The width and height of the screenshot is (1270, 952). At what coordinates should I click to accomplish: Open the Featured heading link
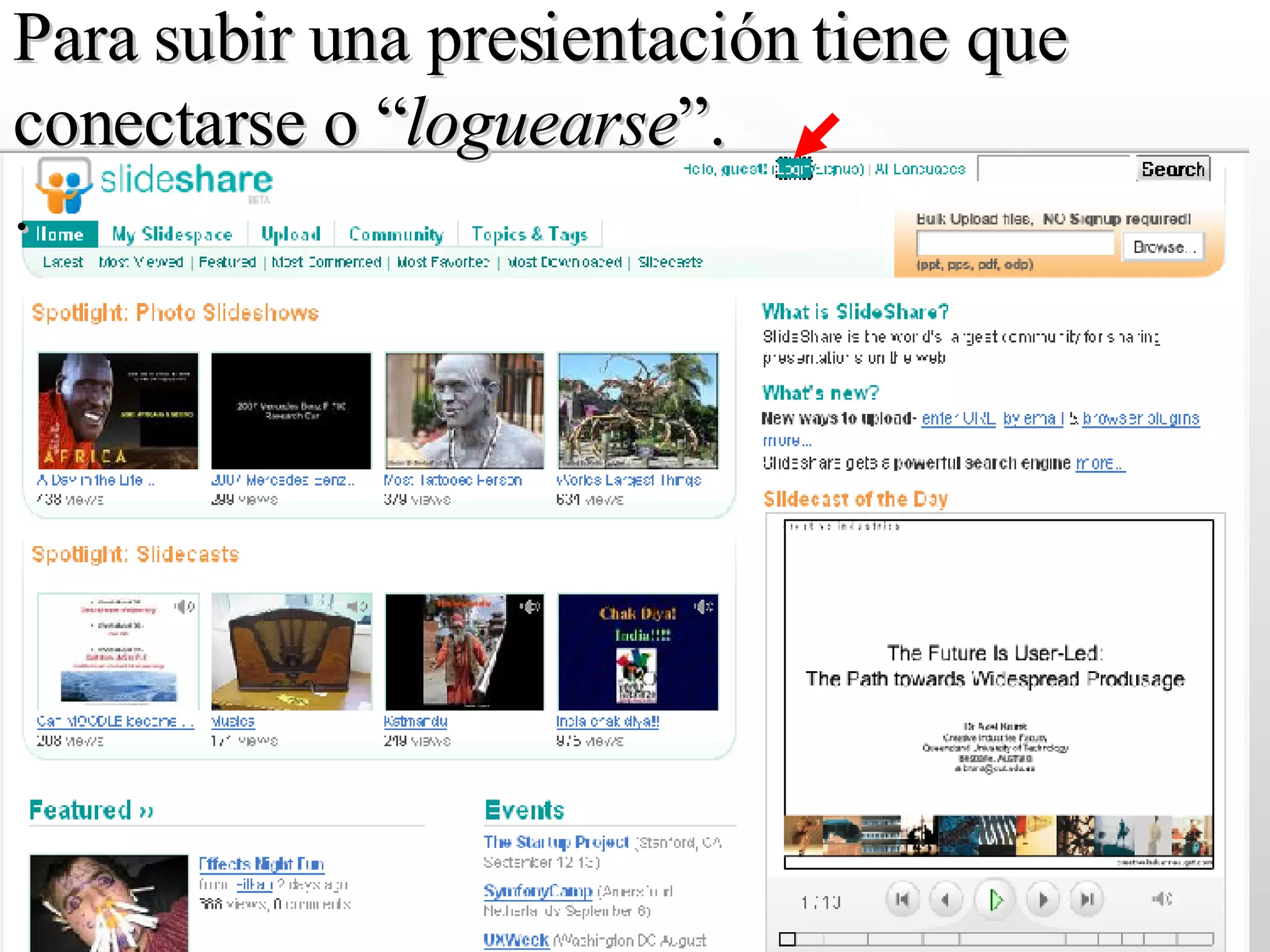(x=92, y=810)
